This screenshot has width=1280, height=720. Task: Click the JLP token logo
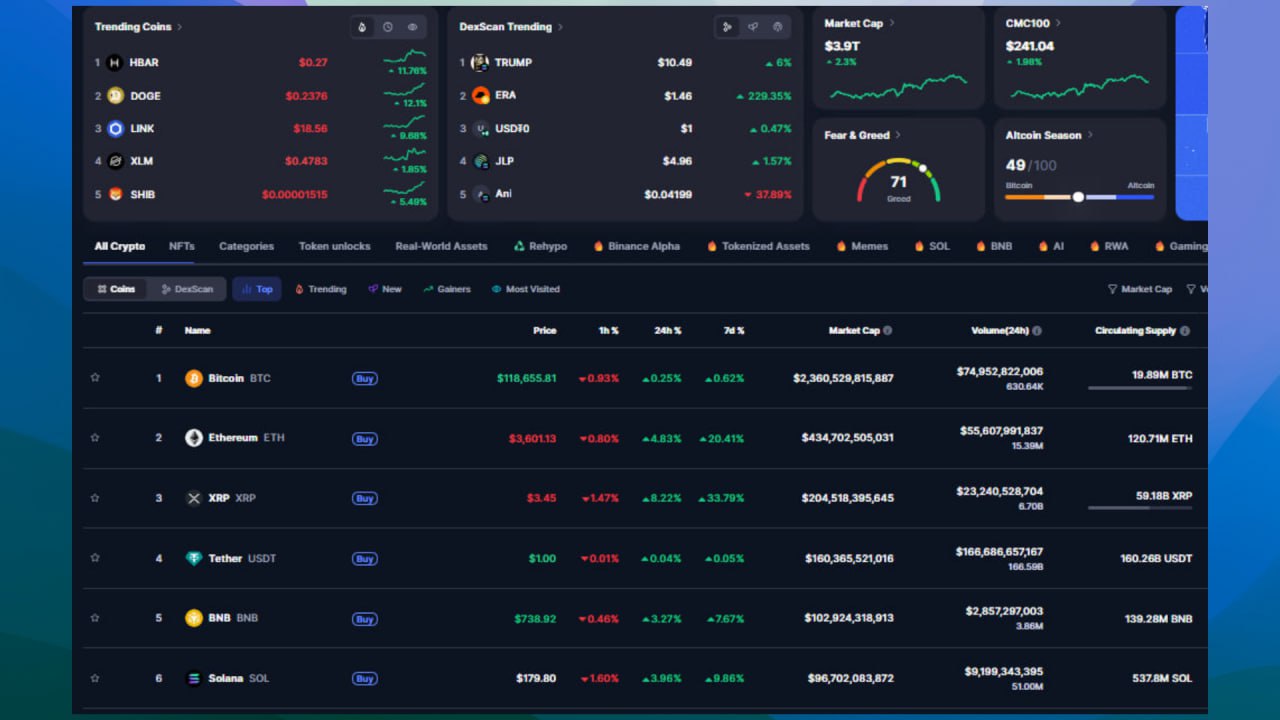(x=480, y=161)
